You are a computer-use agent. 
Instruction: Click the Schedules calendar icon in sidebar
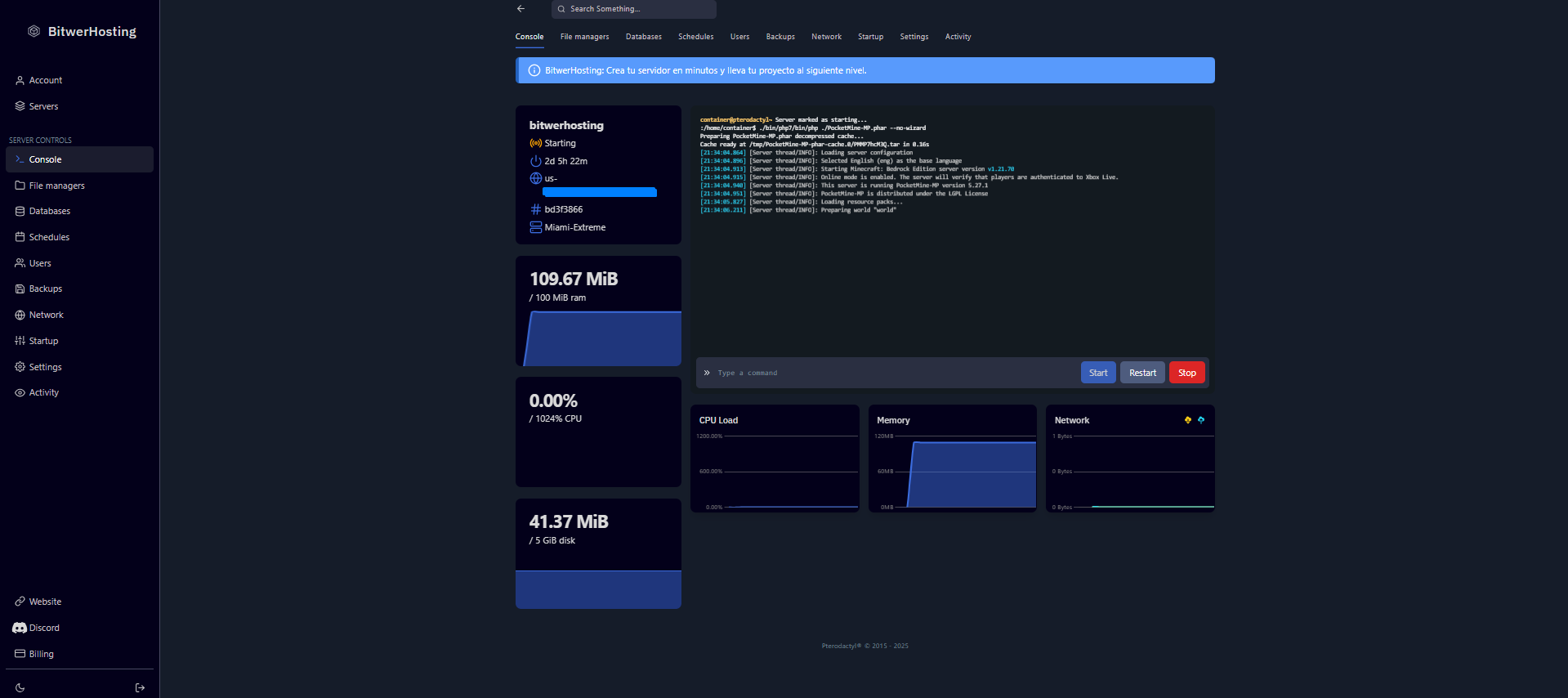coord(20,237)
